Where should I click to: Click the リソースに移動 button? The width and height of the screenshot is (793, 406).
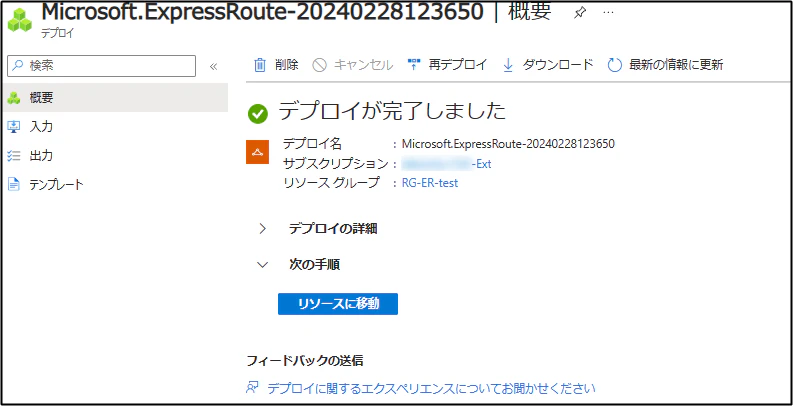(x=338, y=304)
